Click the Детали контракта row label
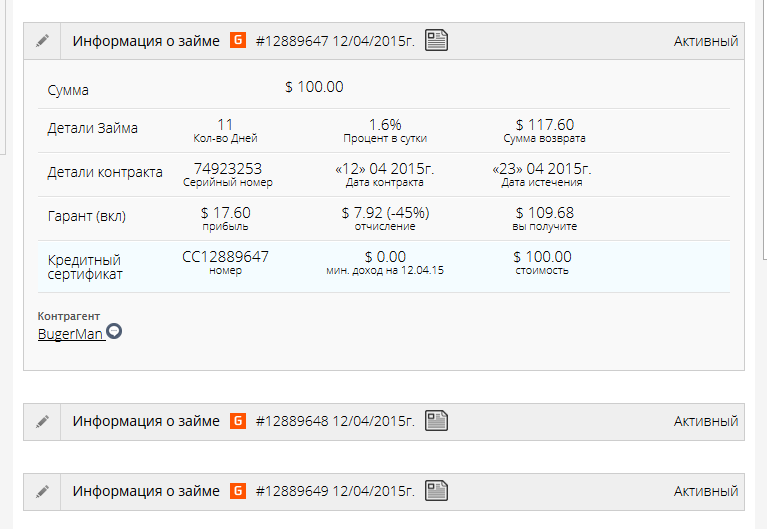Viewport: 767px width, 529px height. pyautogui.click(x=105, y=172)
